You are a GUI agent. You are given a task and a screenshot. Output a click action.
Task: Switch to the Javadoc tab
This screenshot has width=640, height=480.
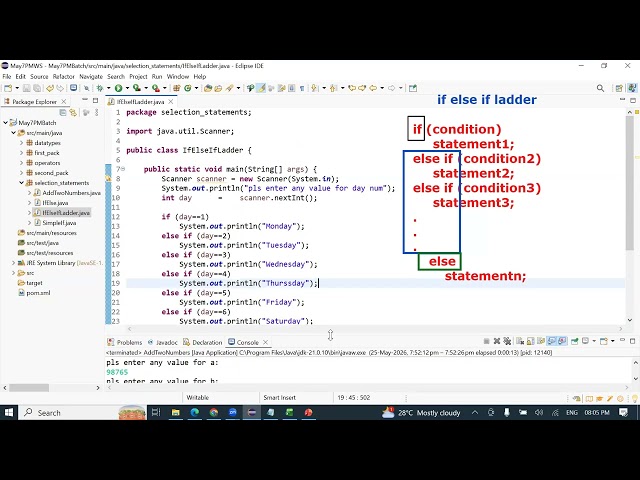[x=162, y=342]
